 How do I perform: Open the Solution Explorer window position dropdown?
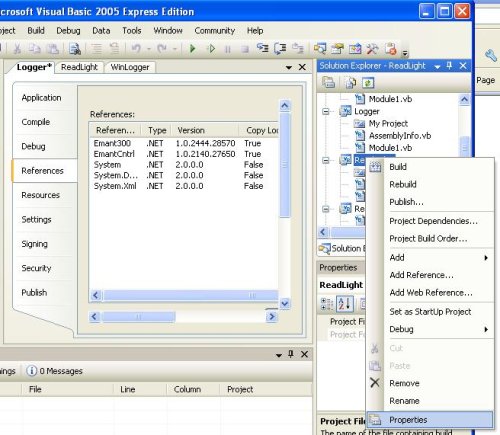tap(437, 67)
